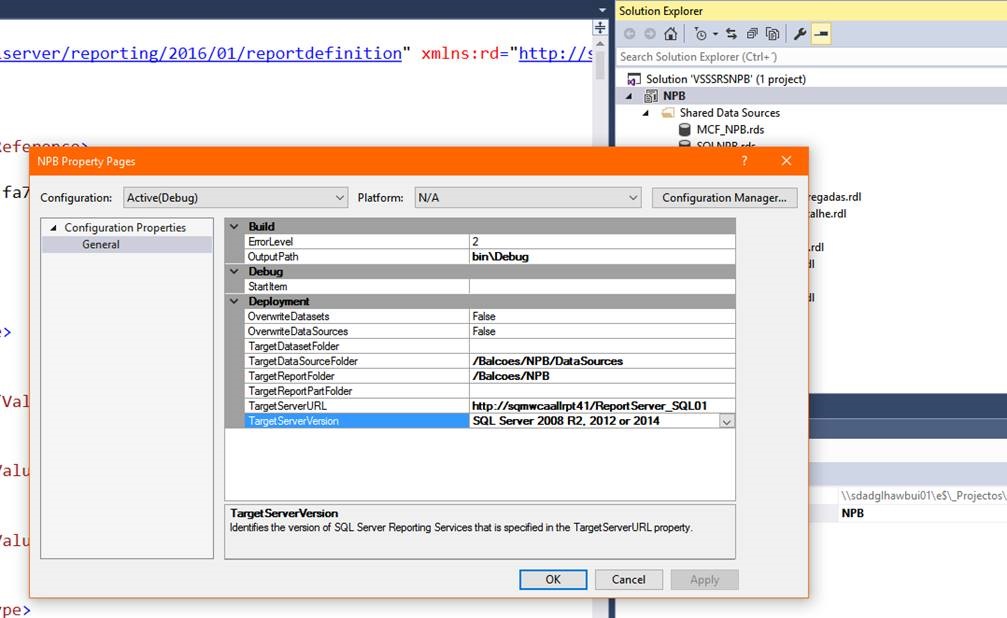This screenshot has width=1007, height=618.
Task: Click the OverwriteDatasets False value
Action: 602,316
